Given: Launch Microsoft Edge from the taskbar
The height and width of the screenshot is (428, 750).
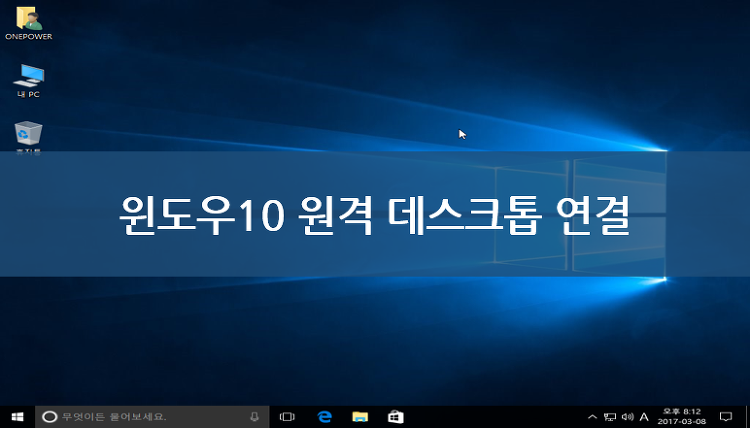Looking at the screenshot, I should [x=324, y=417].
